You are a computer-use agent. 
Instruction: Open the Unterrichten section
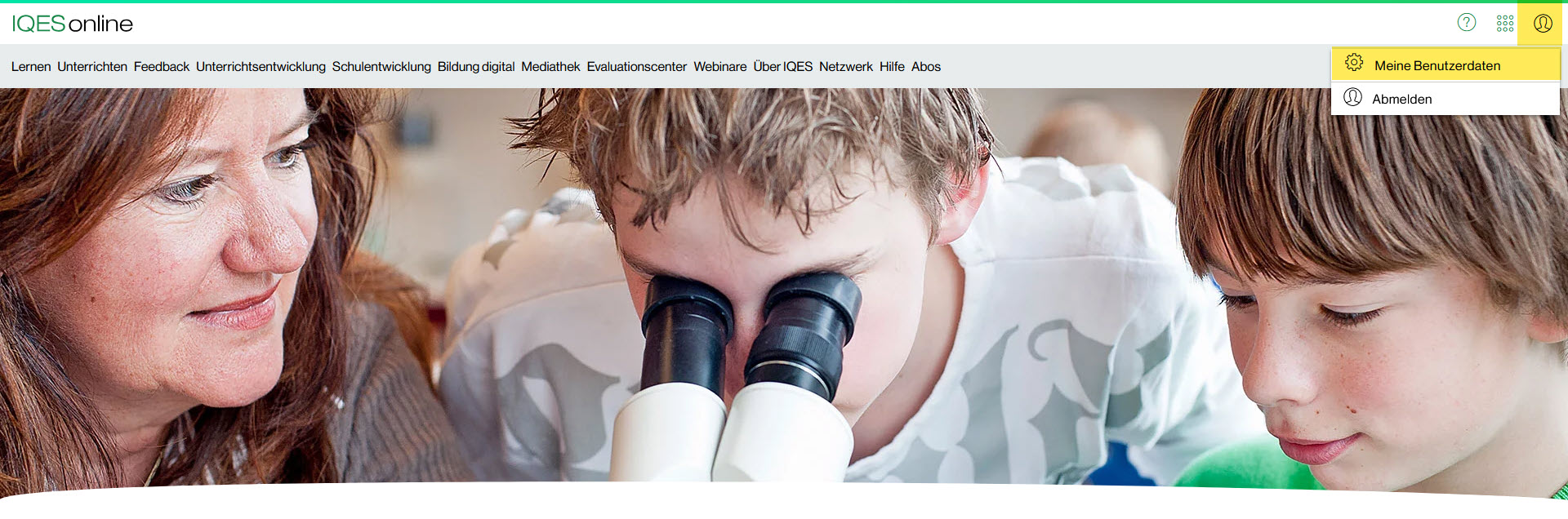coord(92,67)
